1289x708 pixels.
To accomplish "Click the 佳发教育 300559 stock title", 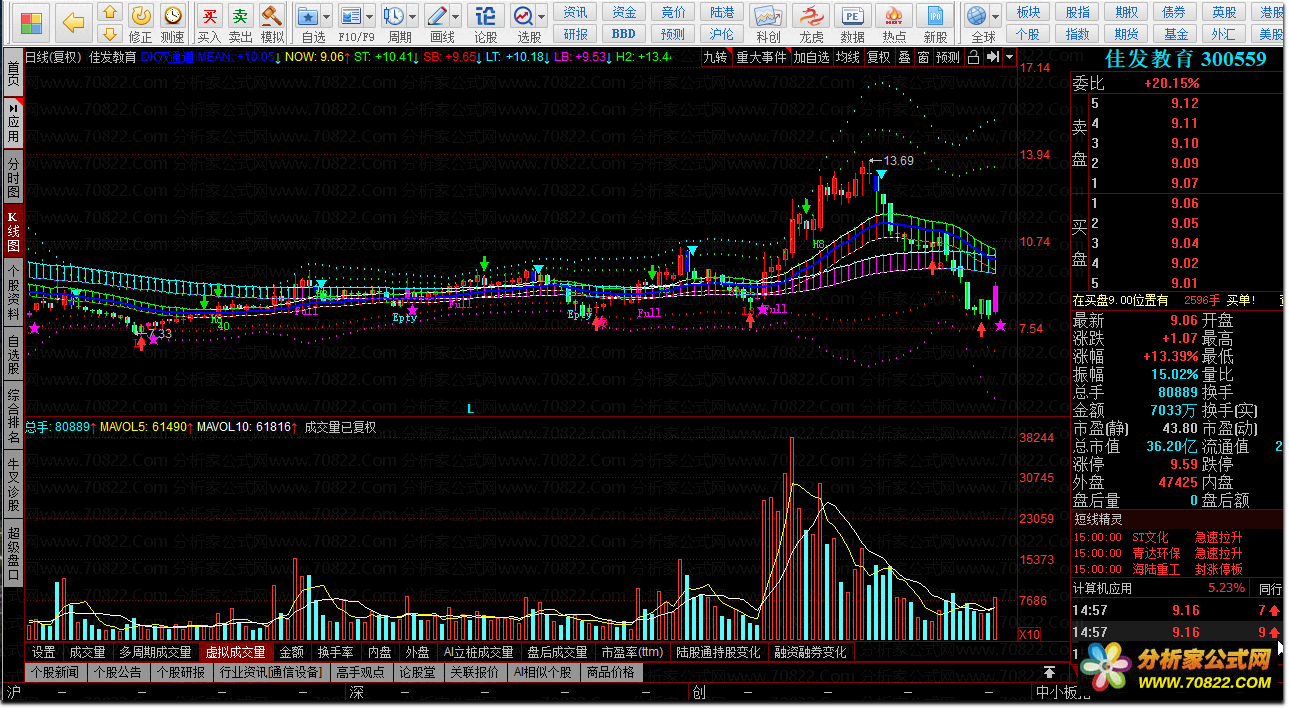I will point(1185,59).
